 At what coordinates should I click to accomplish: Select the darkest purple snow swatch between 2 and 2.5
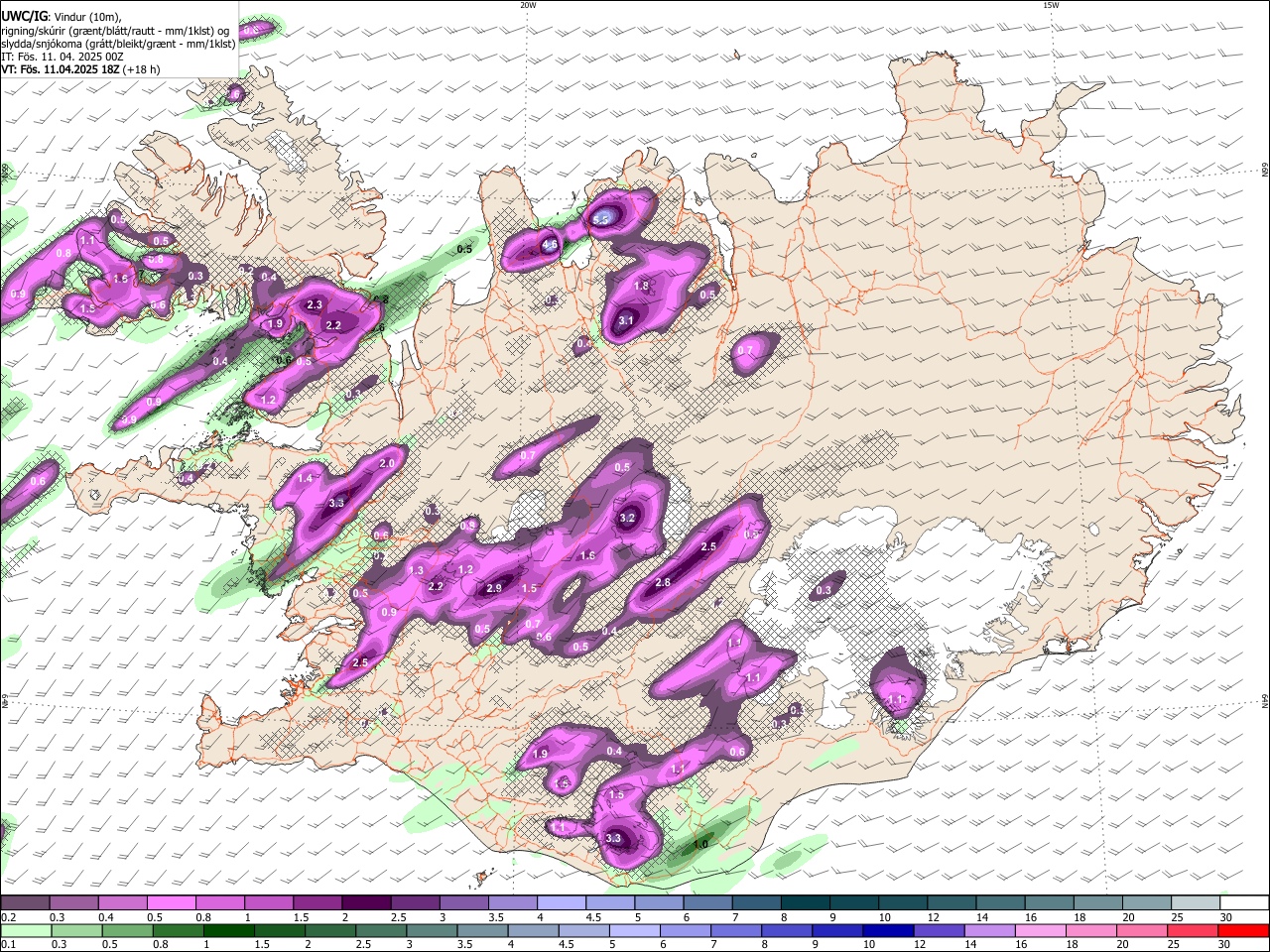pyautogui.click(x=366, y=902)
